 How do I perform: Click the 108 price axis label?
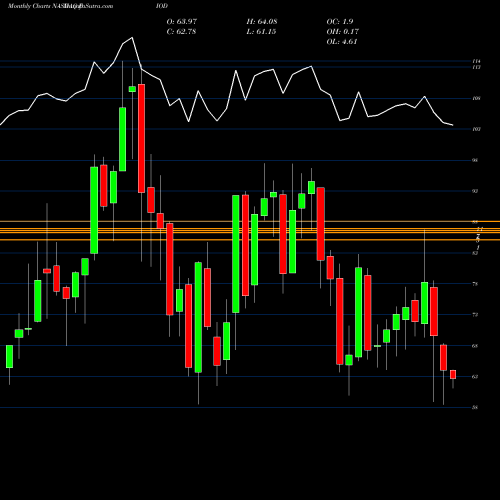pos(476,98)
